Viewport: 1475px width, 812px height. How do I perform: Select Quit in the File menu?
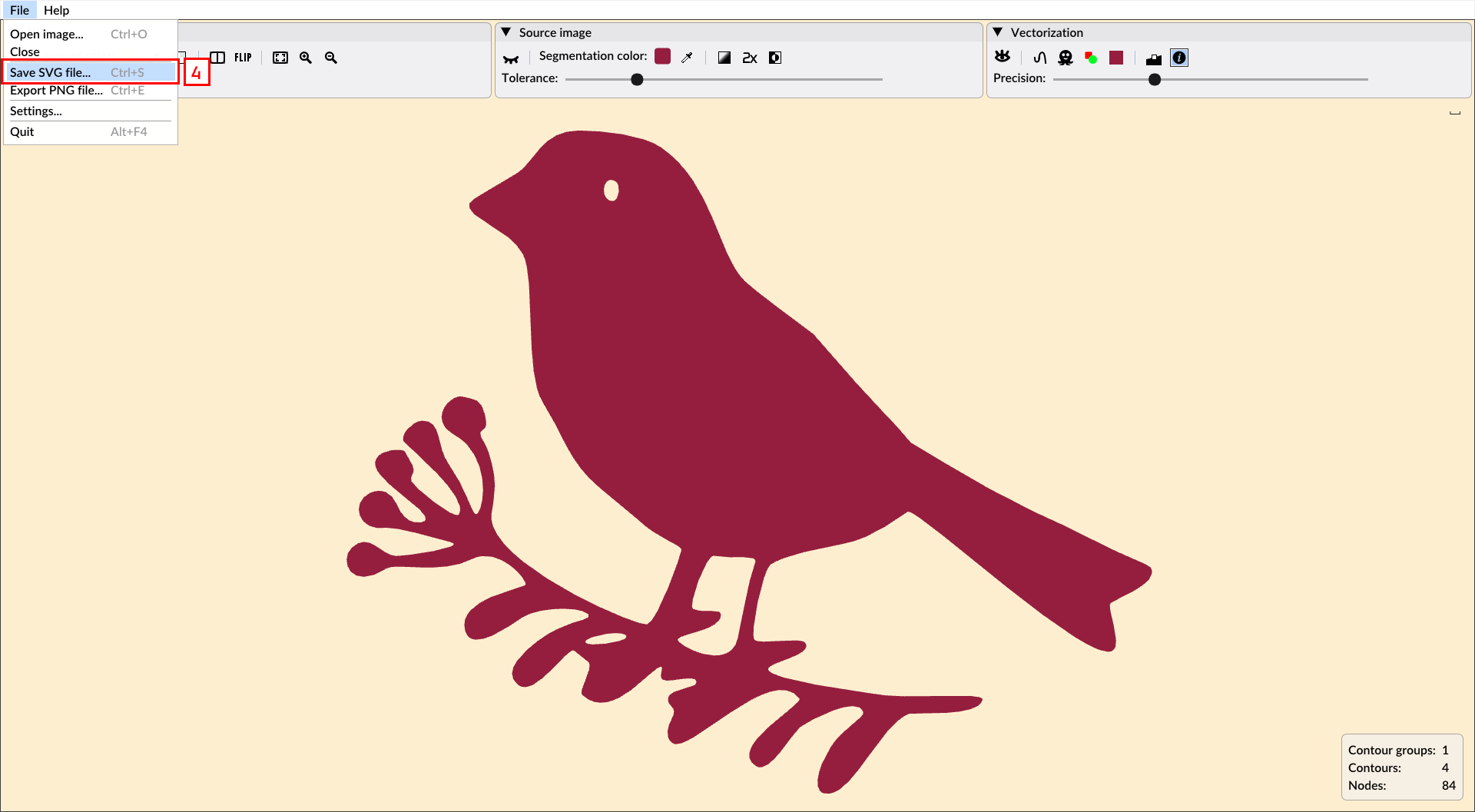[90, 131]
